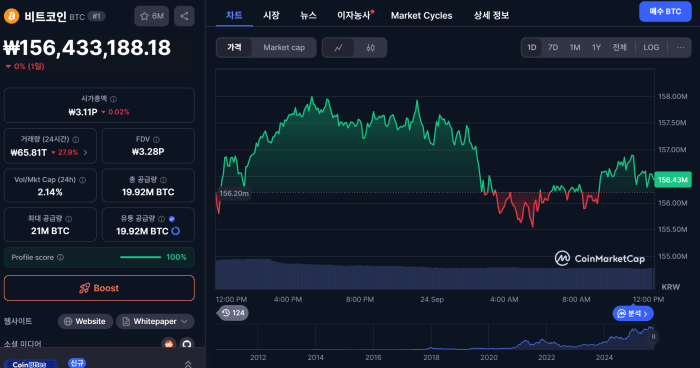
Task: Collapse the bottom panel double chevron
Action: [188, 364]
